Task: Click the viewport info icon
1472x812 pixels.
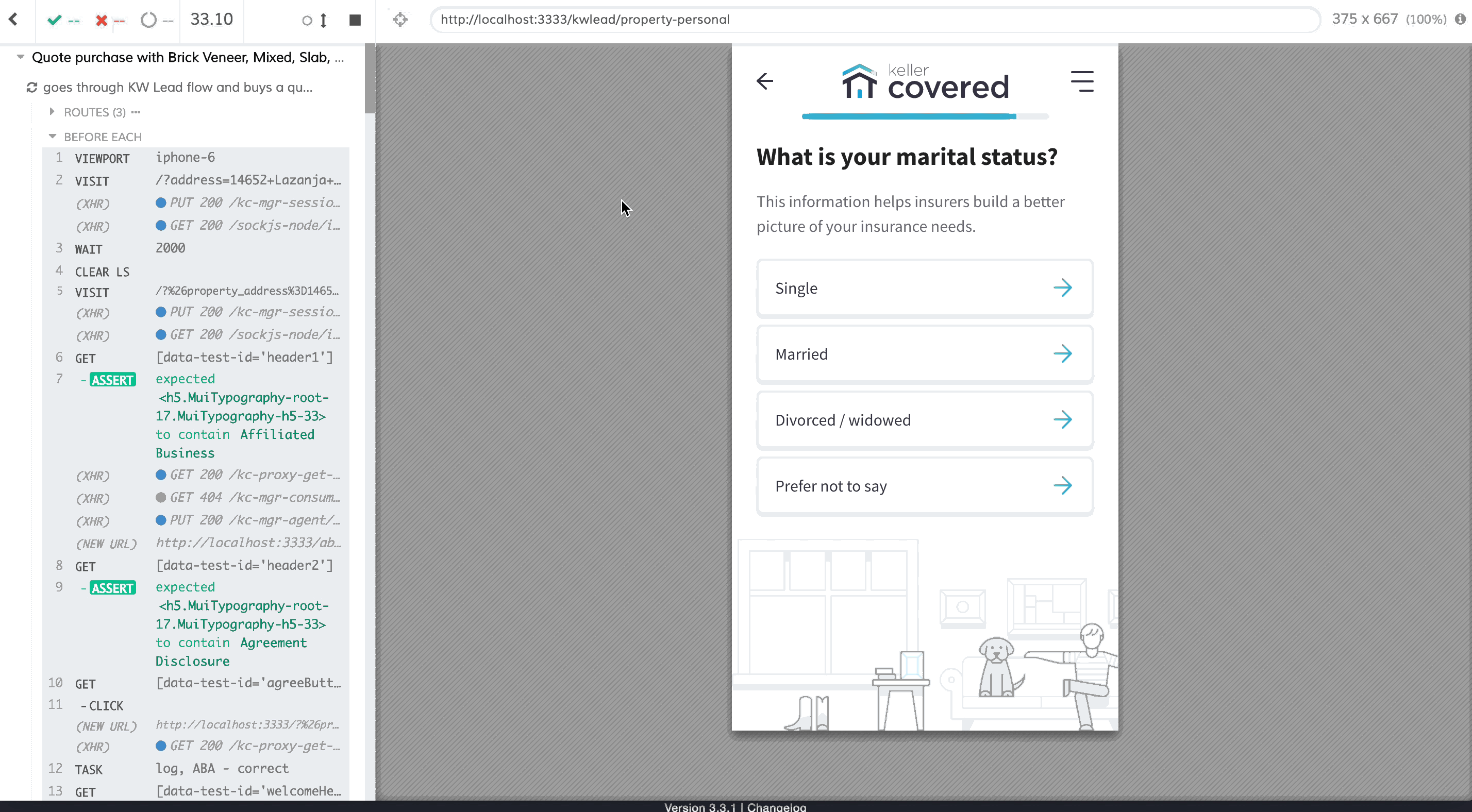Action: [x=1460, y=19]
